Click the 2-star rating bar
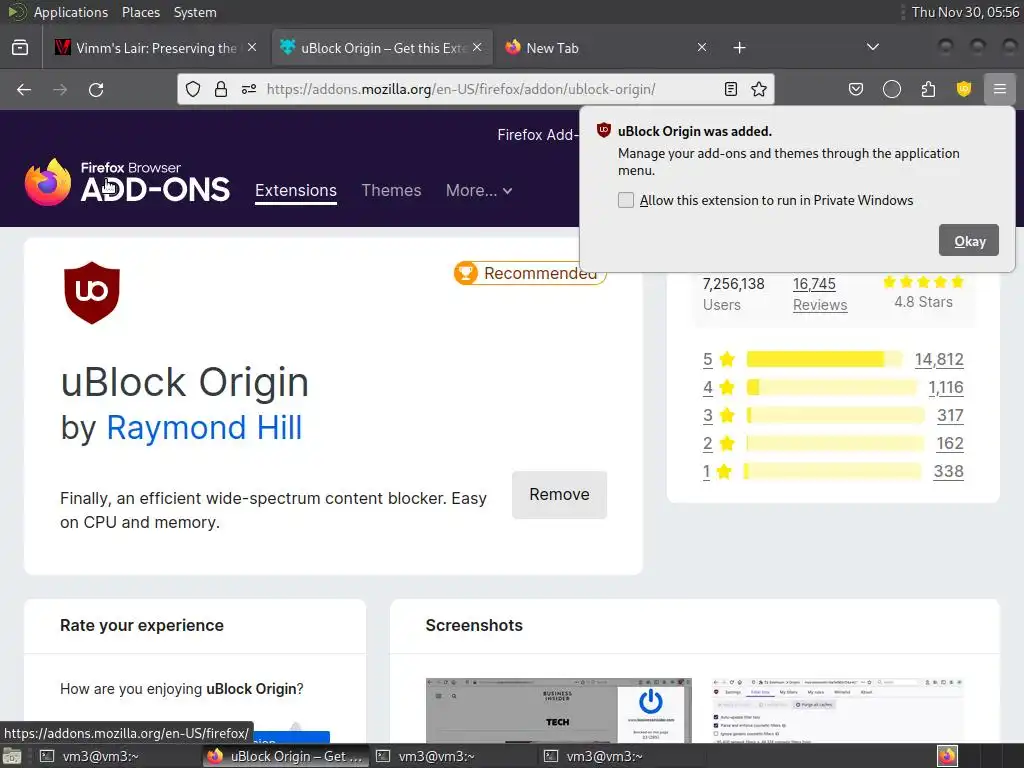 point(835,443)
